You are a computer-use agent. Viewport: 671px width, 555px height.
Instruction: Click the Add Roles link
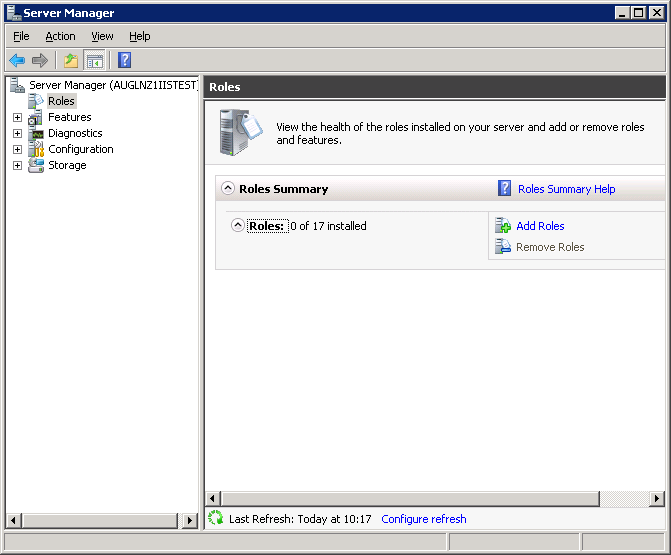540,226
